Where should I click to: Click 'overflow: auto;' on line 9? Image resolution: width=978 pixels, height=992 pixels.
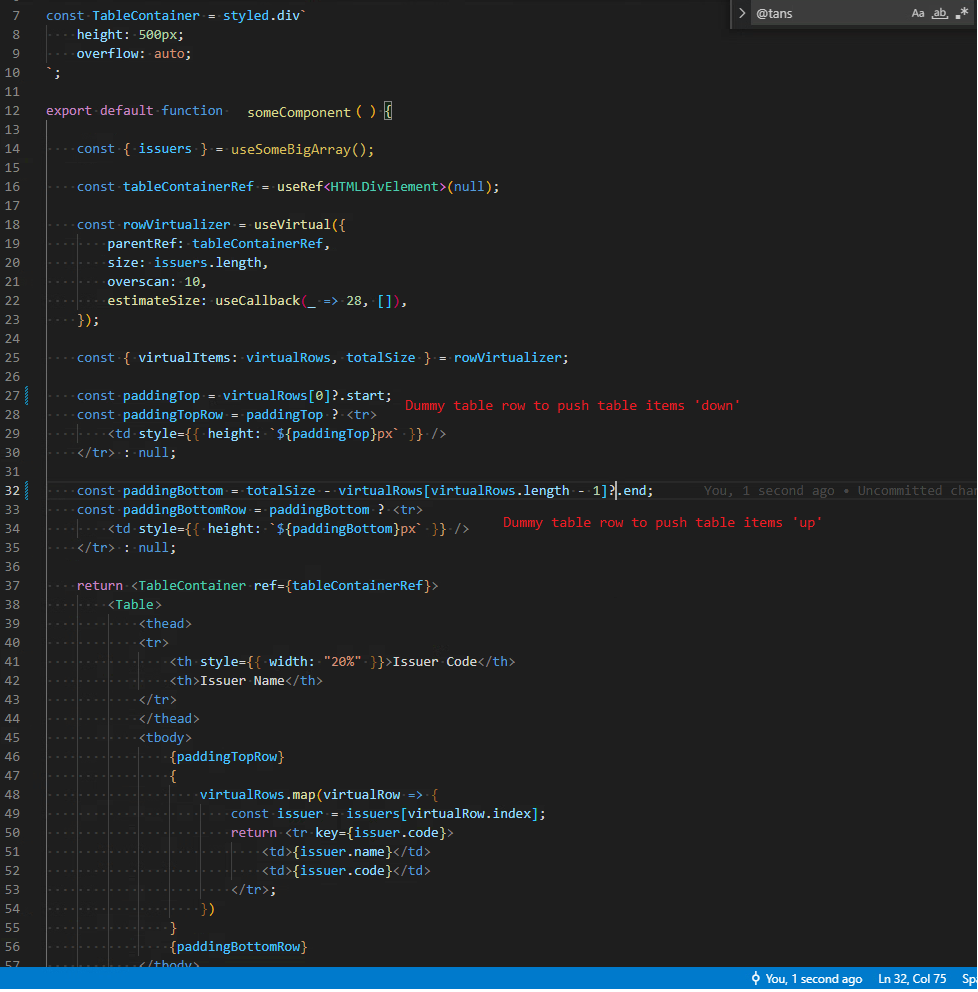click(x=134, y=54)
